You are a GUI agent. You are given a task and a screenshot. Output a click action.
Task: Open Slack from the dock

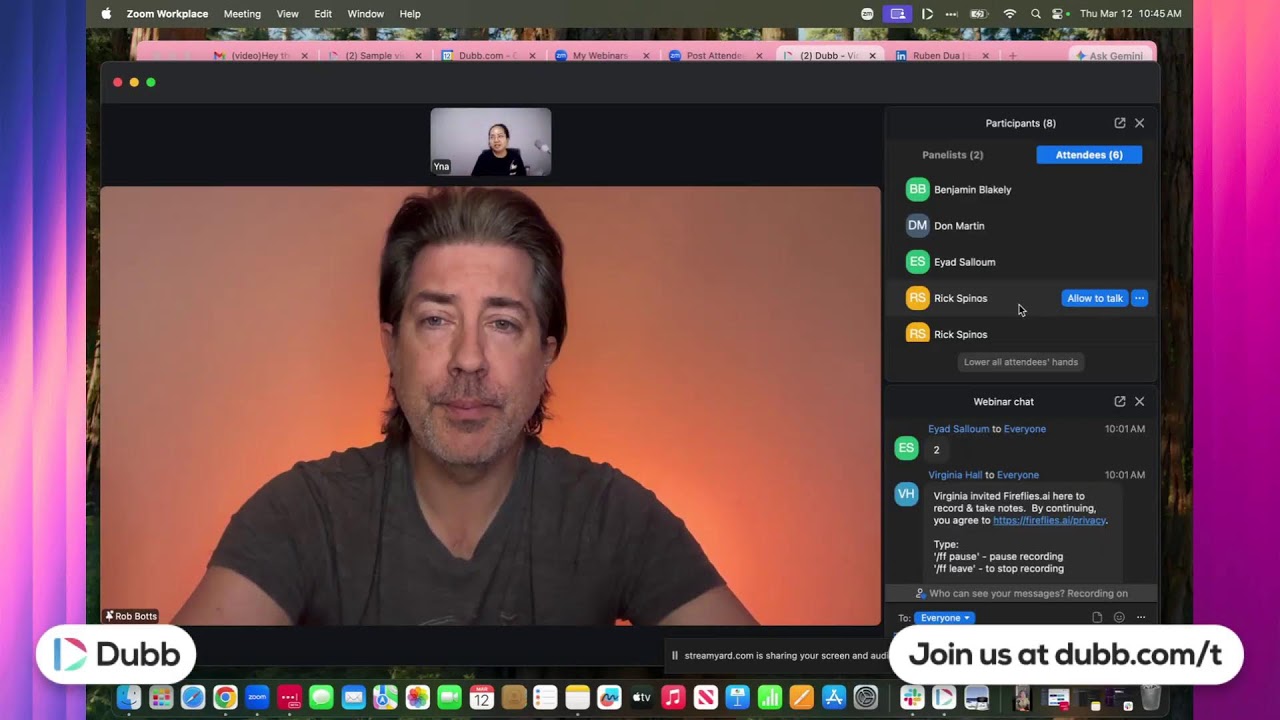912,697
